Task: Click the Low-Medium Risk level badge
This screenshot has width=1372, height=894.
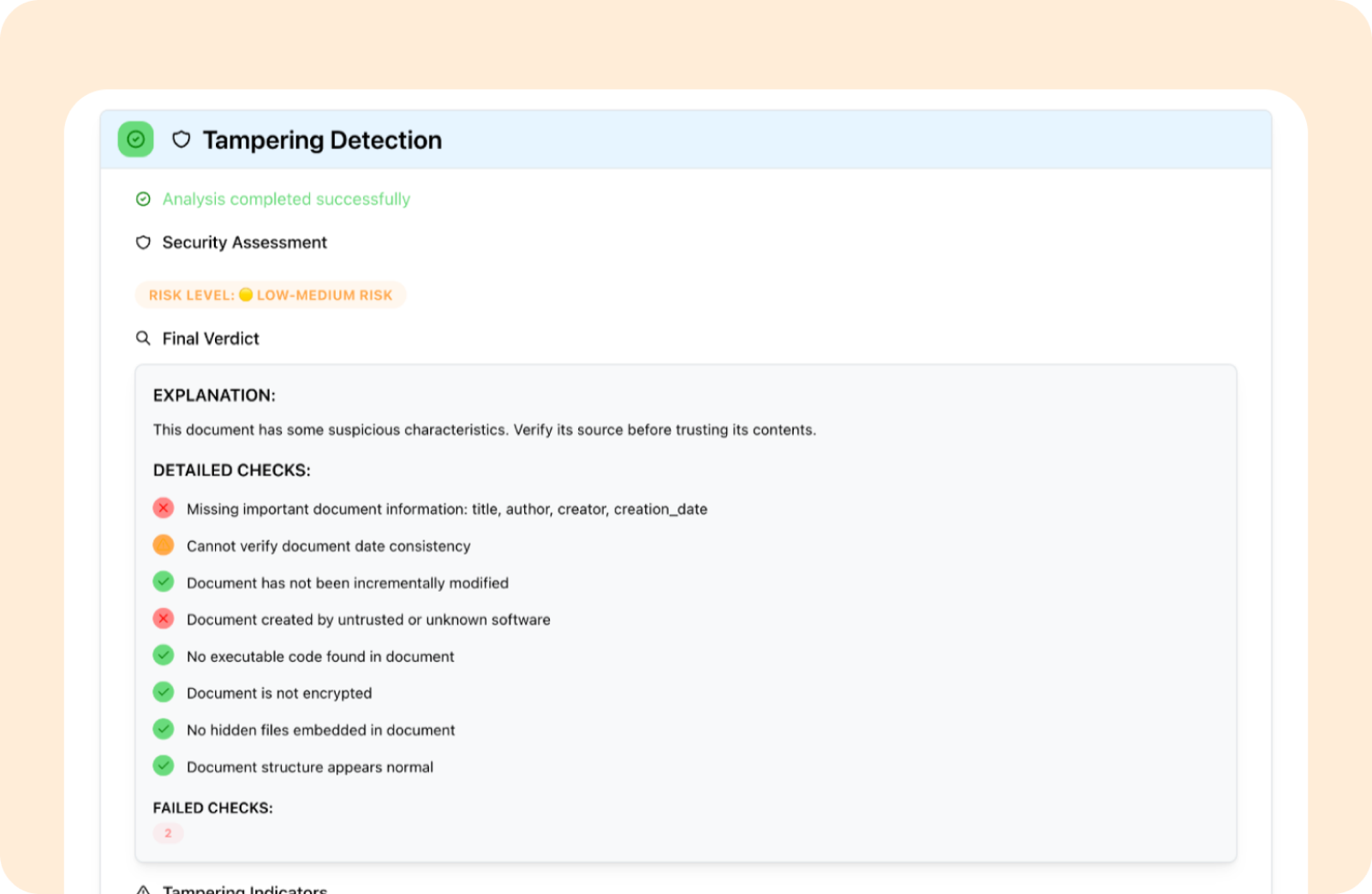Action: [x=270, y=295]
